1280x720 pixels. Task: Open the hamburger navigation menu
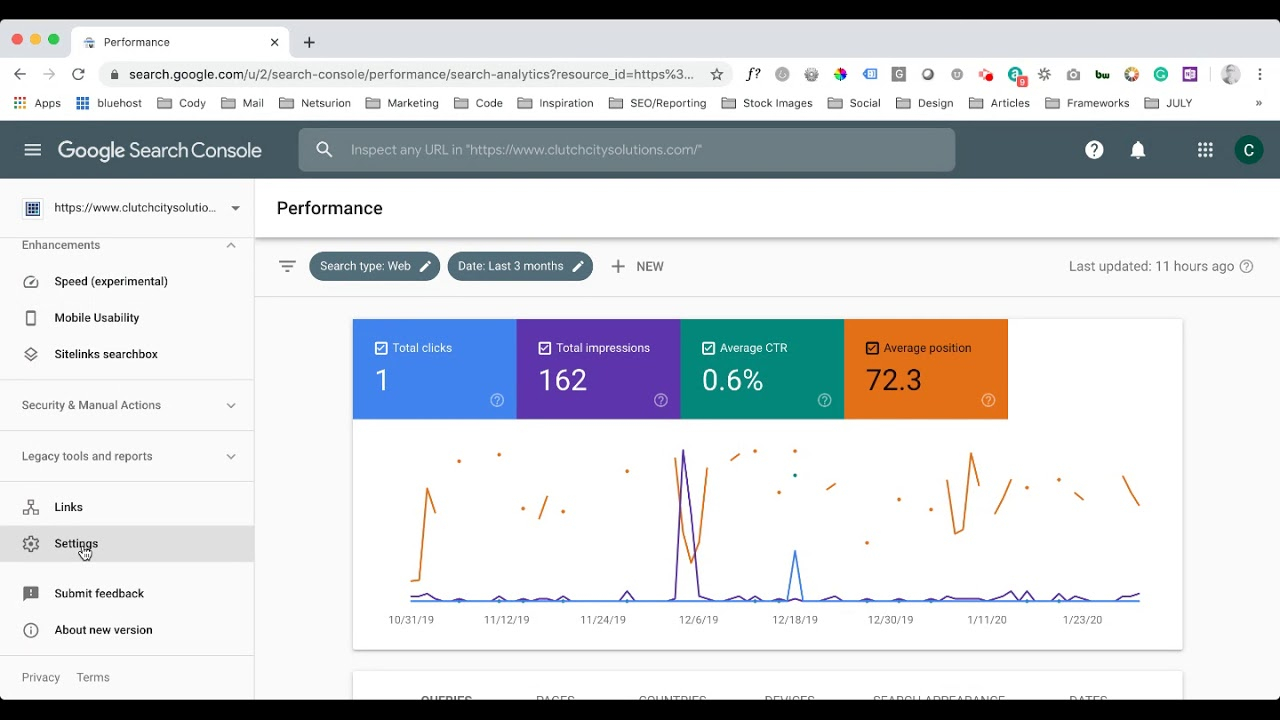click(x=33, y=150)
